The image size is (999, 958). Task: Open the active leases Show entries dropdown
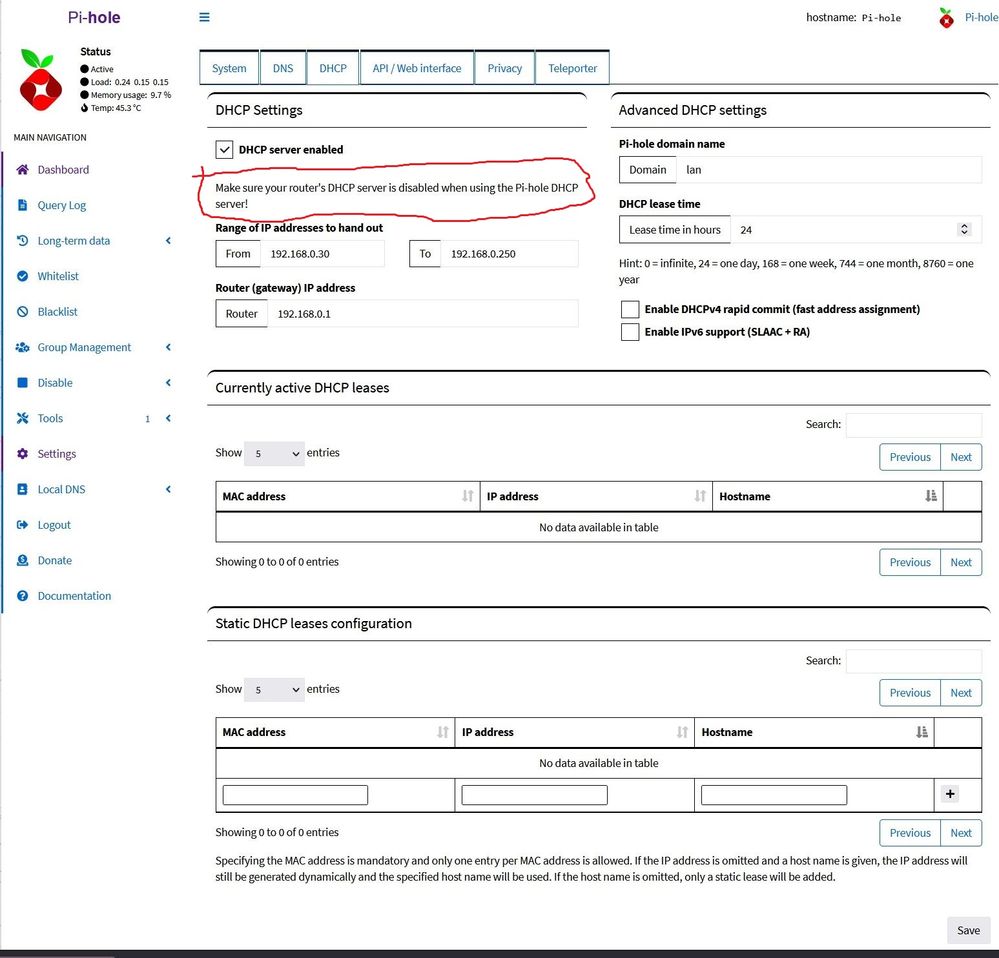pyautogui.click(x=274, y=454)
